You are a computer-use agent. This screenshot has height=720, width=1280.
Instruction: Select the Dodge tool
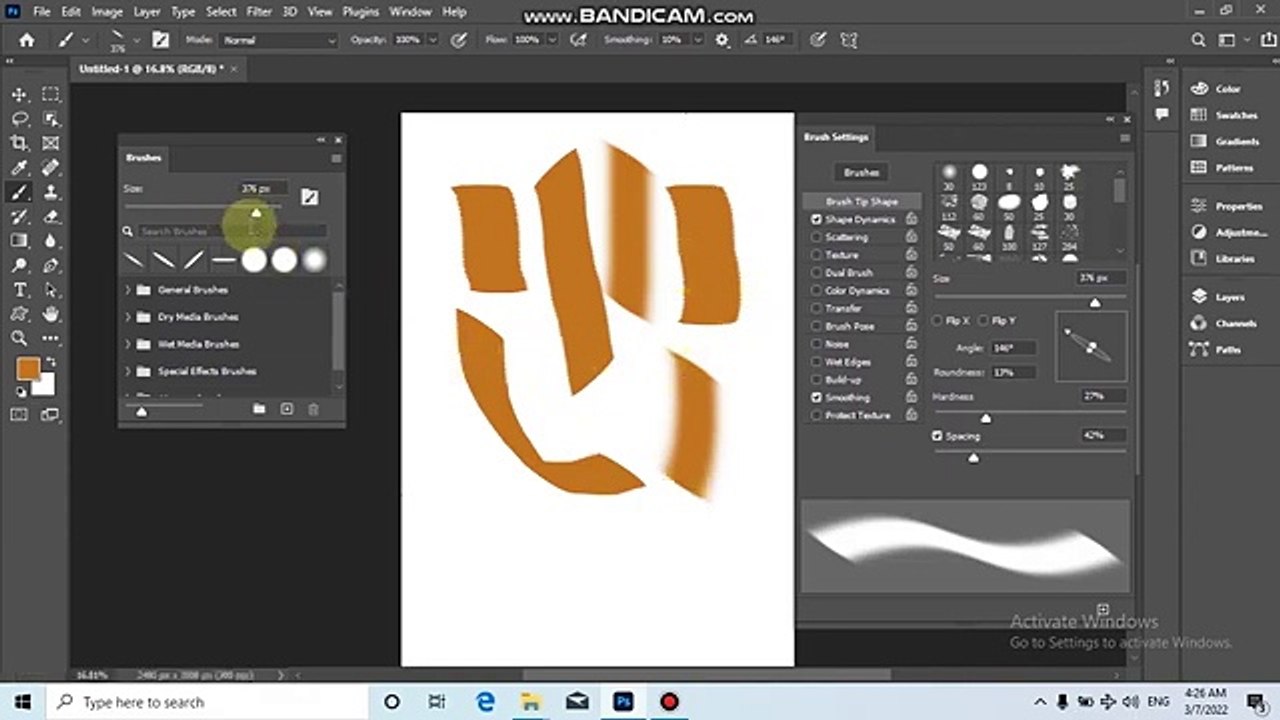(19, 266)
